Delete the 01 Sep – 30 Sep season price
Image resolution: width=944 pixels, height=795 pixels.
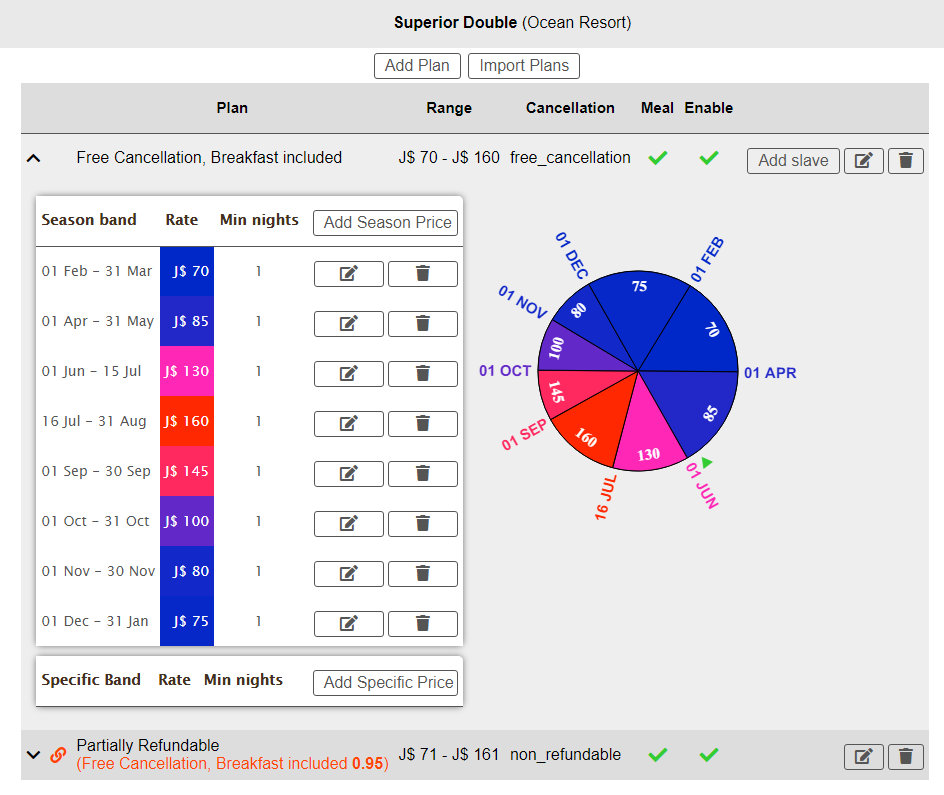point(423,474)
